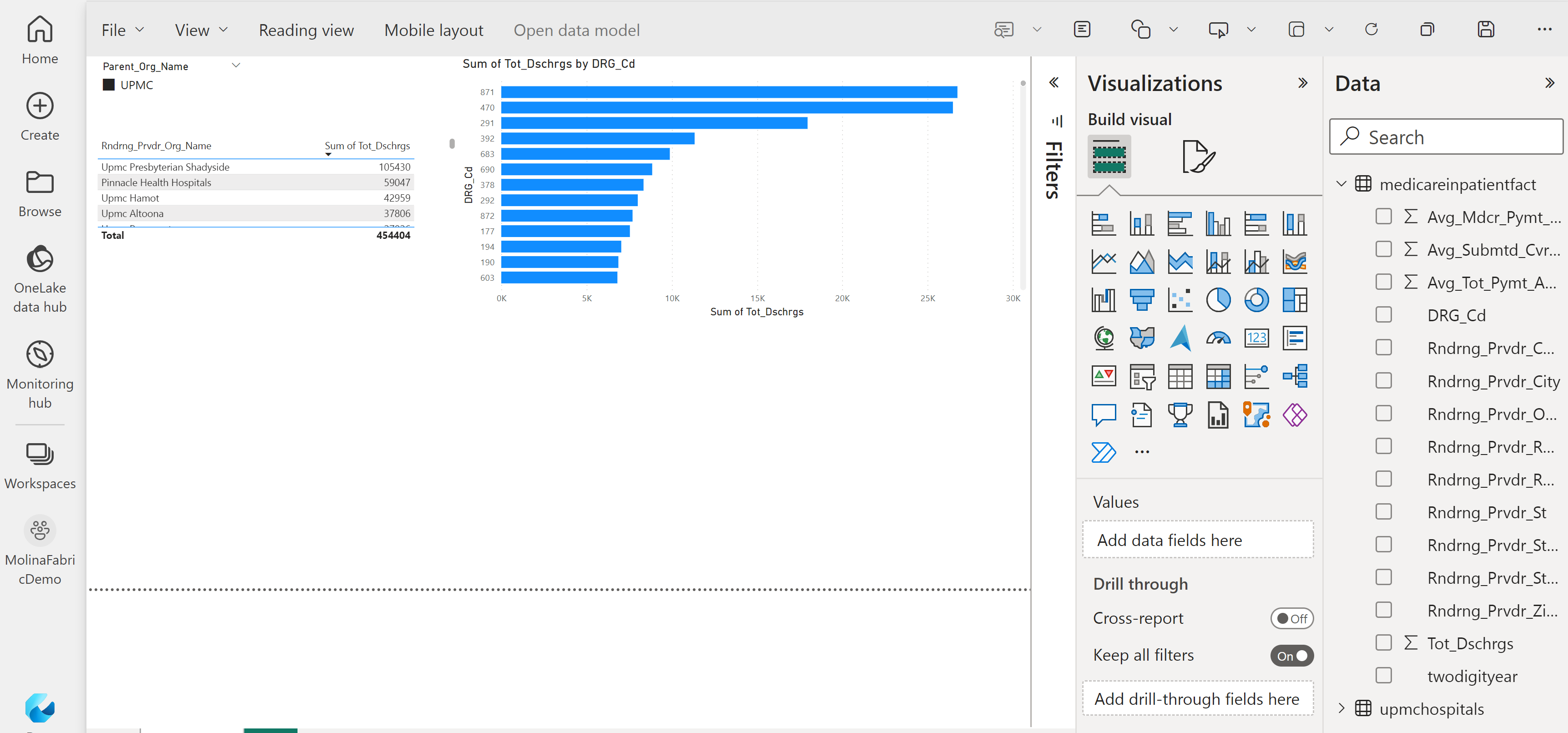Click the refresh icon in toolbar
The image size is (1568, 733).
[x=1371, y=30]
